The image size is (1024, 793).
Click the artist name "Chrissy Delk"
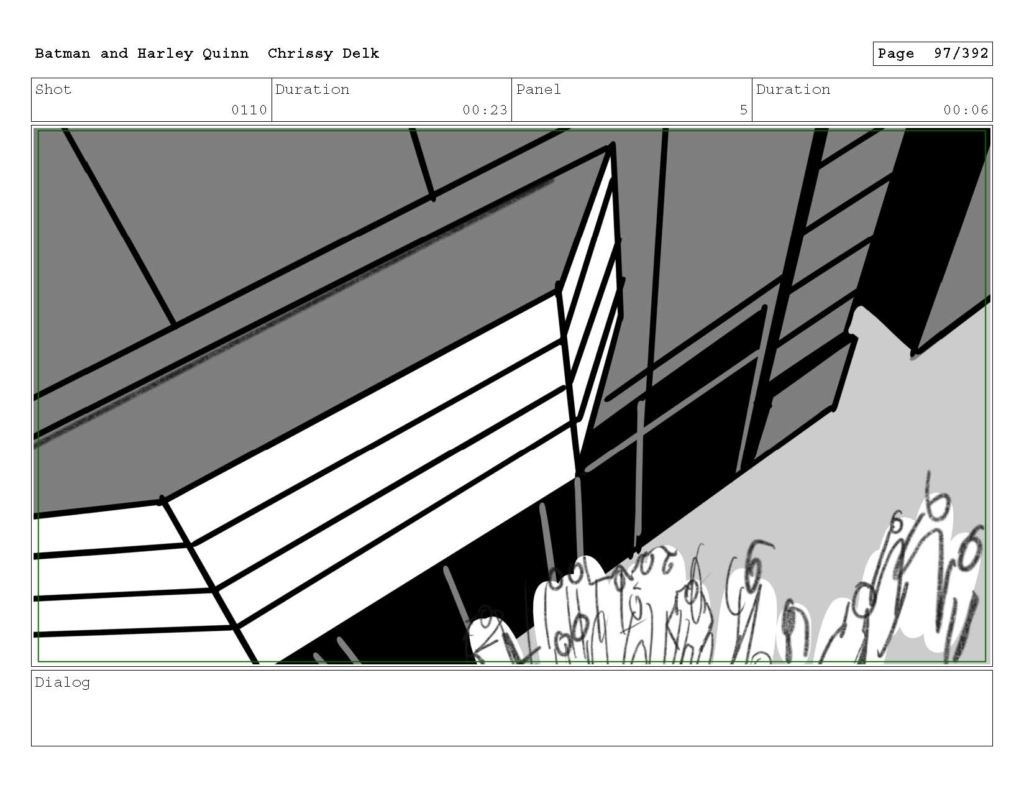point(323,54)
